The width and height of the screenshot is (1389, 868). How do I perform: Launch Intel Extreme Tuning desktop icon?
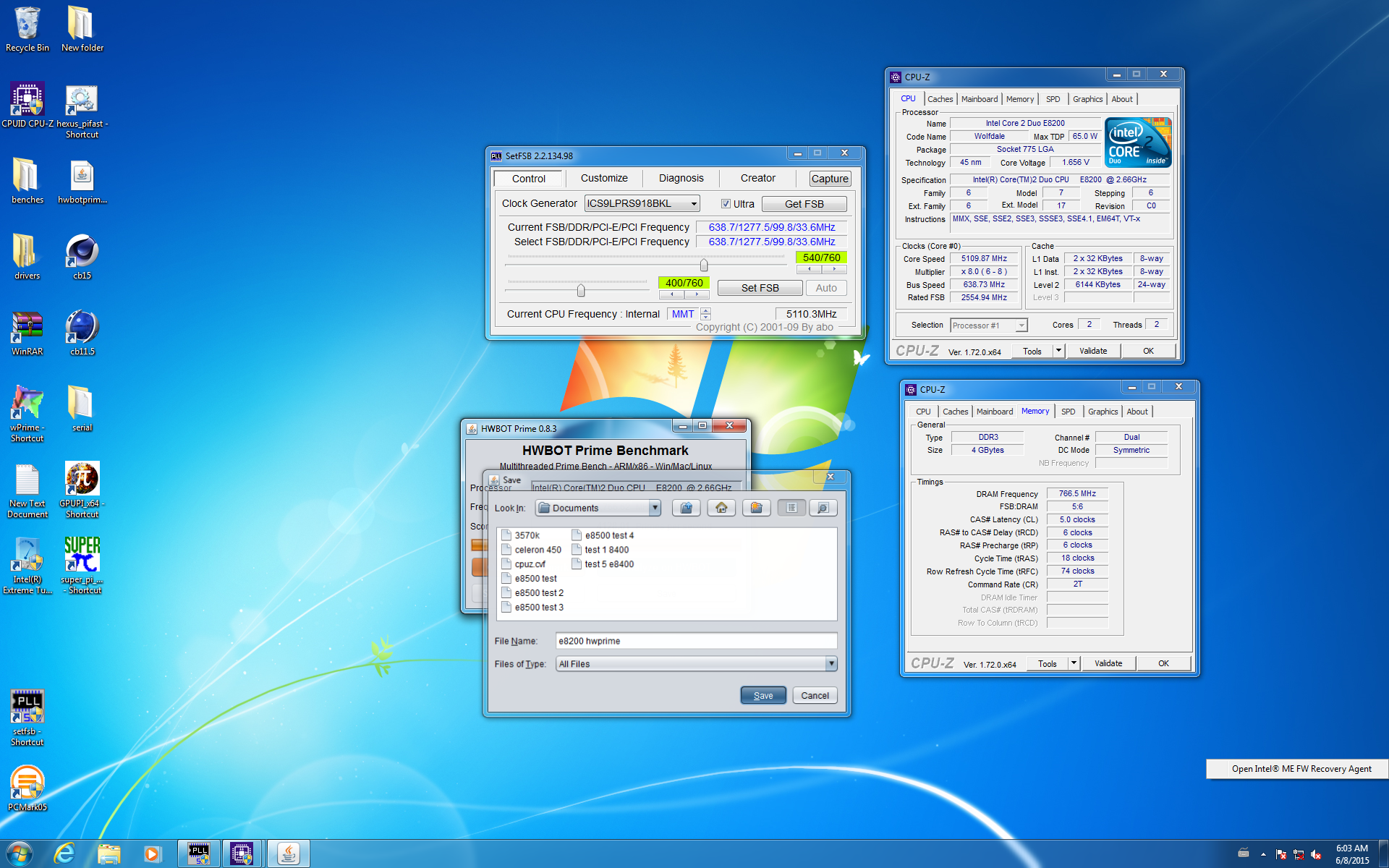tap(27, 566)
